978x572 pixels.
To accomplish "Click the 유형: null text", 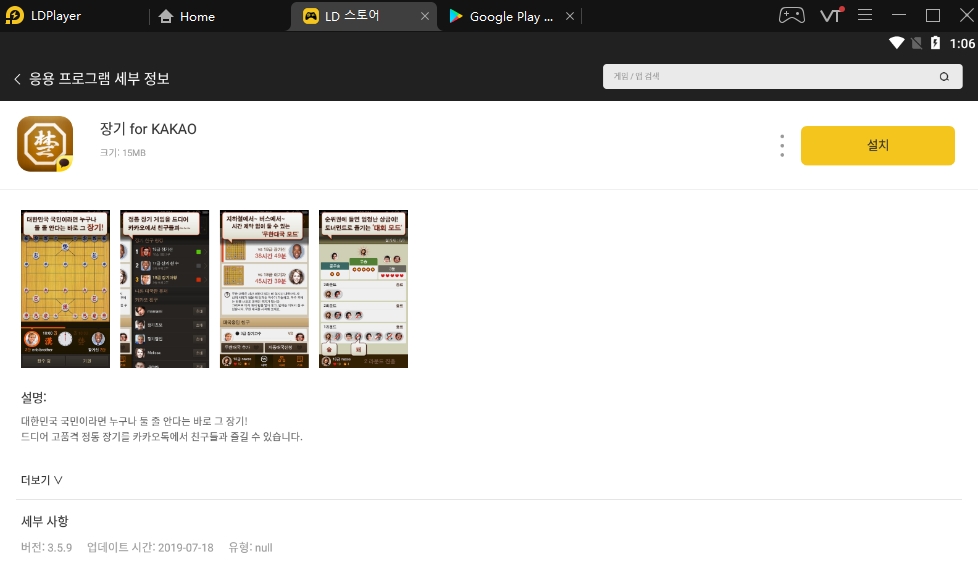I will tap(251, 548).
